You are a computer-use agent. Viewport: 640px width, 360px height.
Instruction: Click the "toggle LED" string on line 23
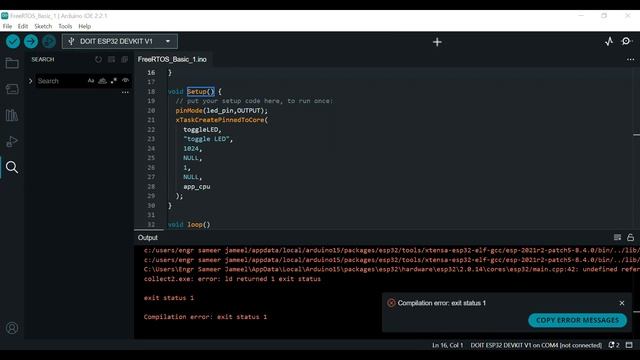pyautogui.click(x=208, y=139)
